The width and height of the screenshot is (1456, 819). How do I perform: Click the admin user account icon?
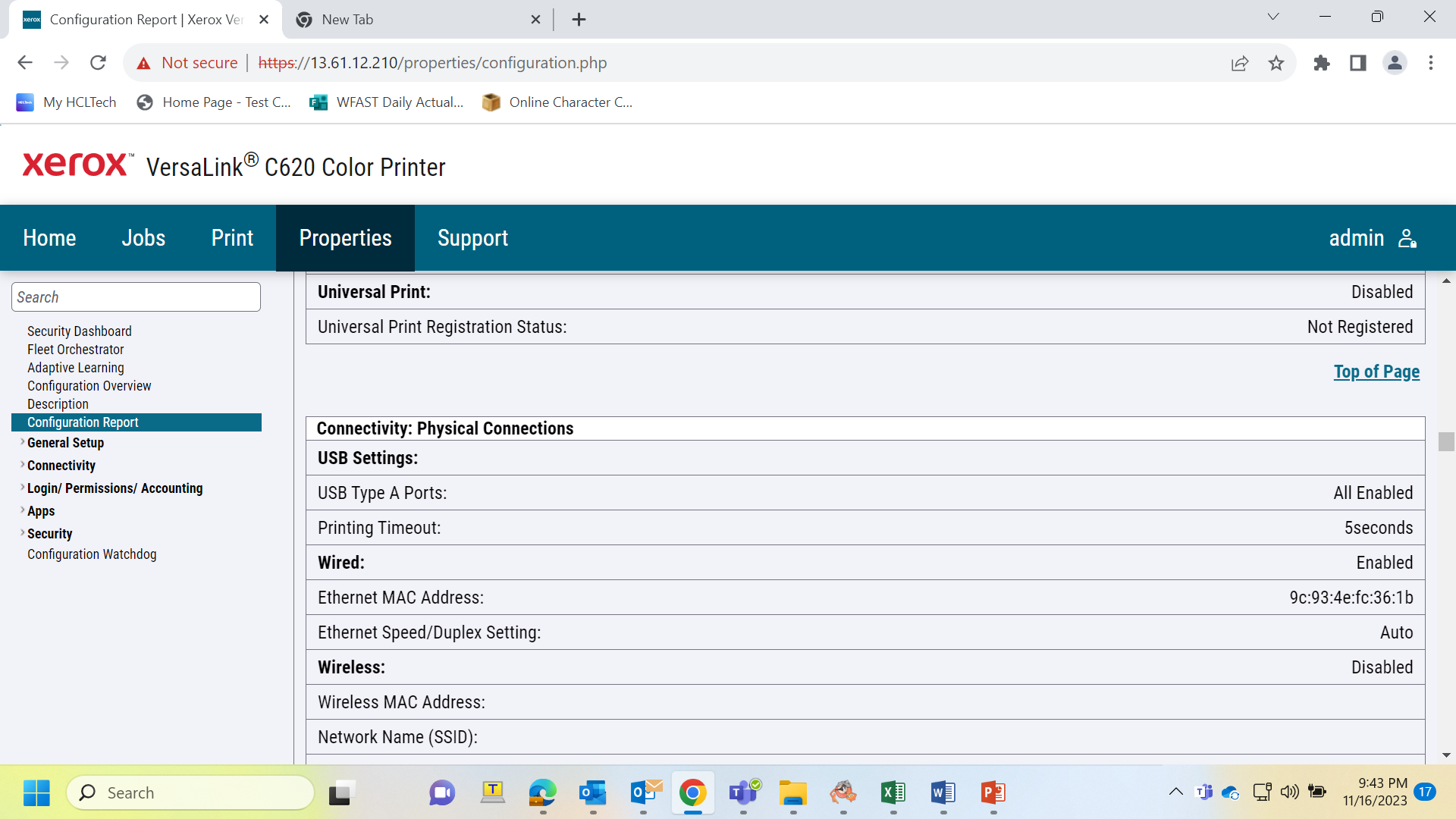pyautogui.click(x=1407, y=238)
